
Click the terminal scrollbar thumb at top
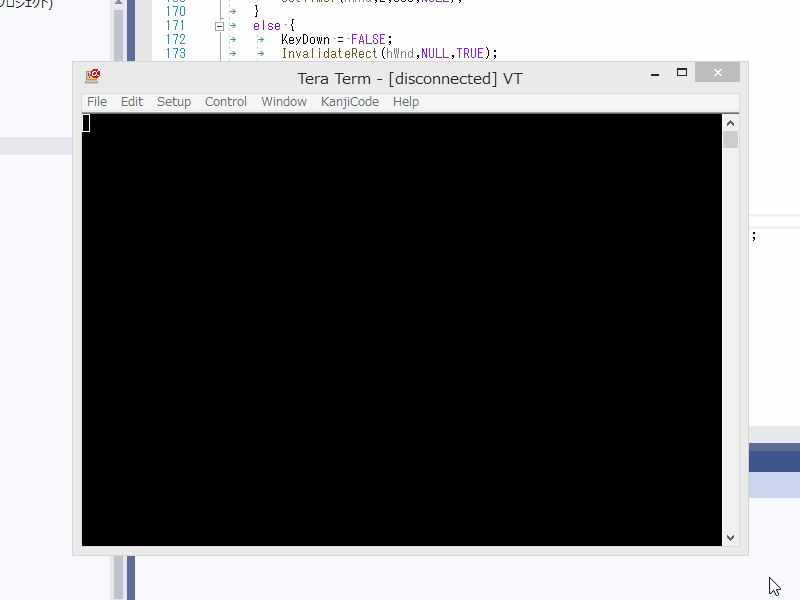pyautogui.click(x=730, y=139)
